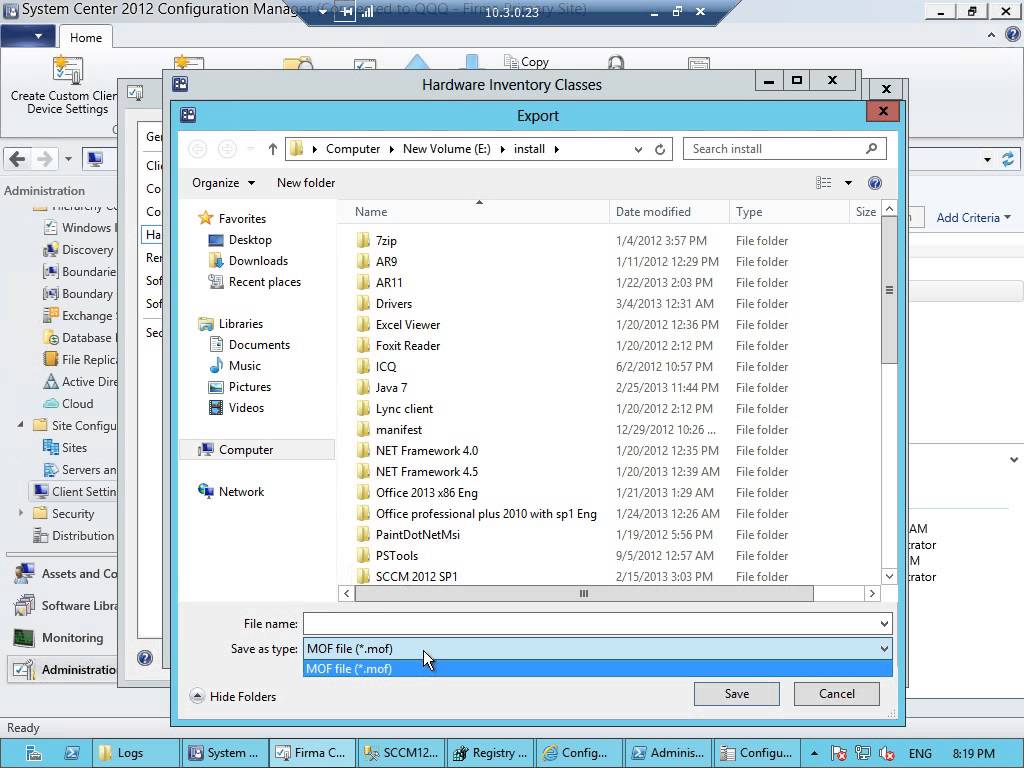Click into the File name input field

(x=590, y=624)
